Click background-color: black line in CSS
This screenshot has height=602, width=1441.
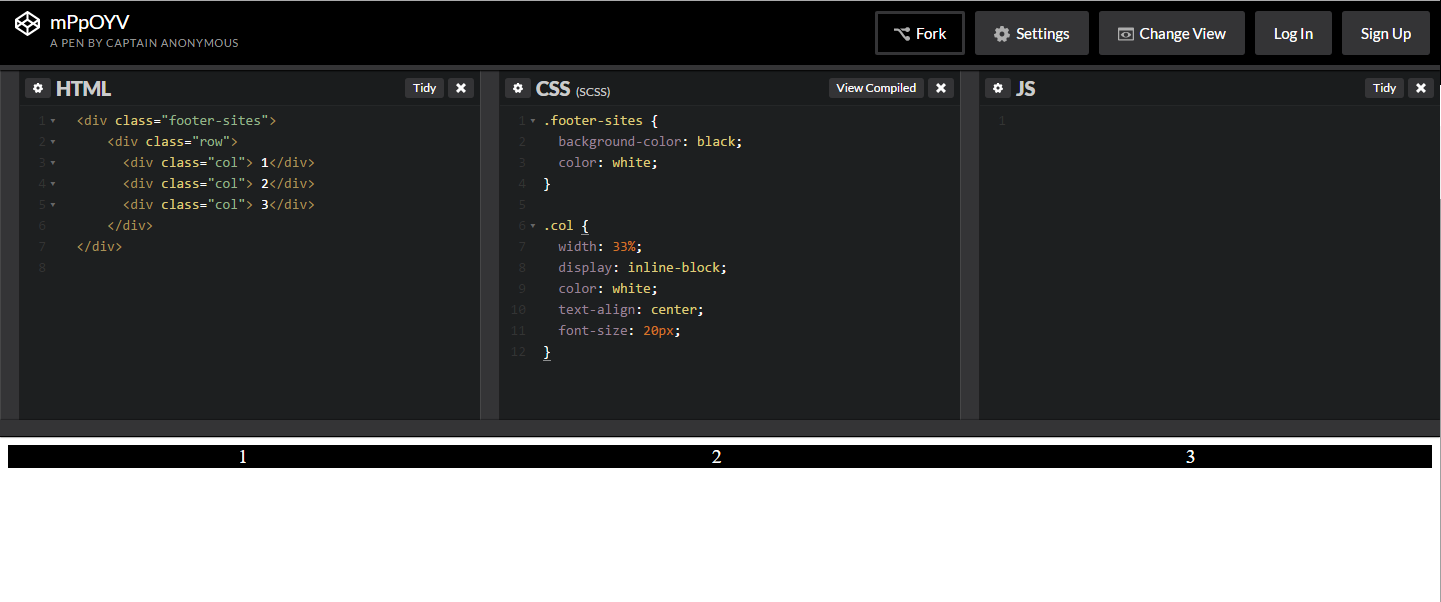tap(651, 141)
